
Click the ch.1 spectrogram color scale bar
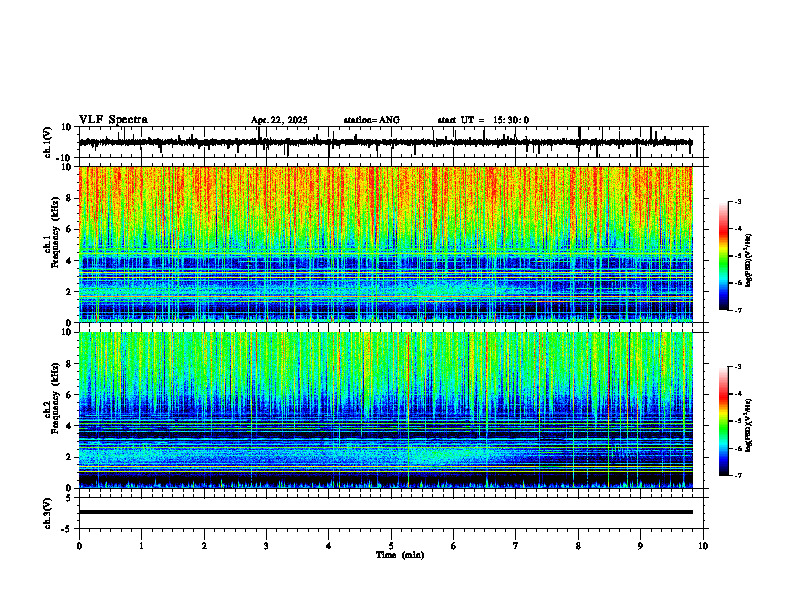tap(724, 256)
